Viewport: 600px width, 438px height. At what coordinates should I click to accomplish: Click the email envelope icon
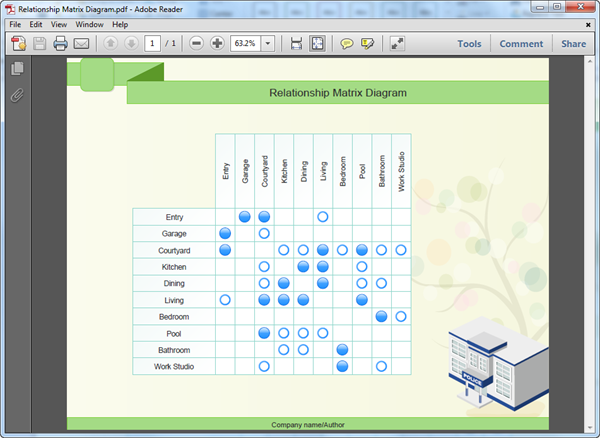click(x=81, y=44)
